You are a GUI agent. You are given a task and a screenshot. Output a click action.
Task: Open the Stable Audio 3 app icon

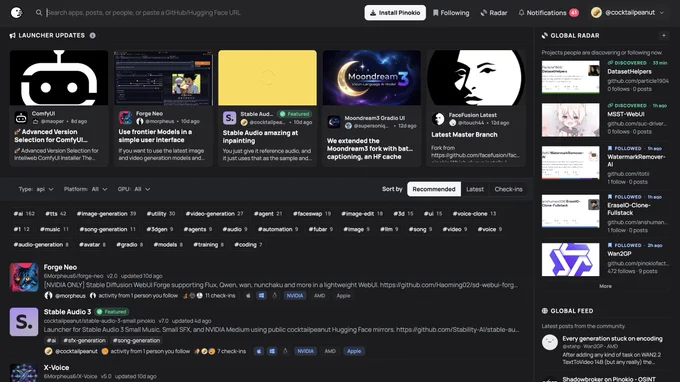24,322
